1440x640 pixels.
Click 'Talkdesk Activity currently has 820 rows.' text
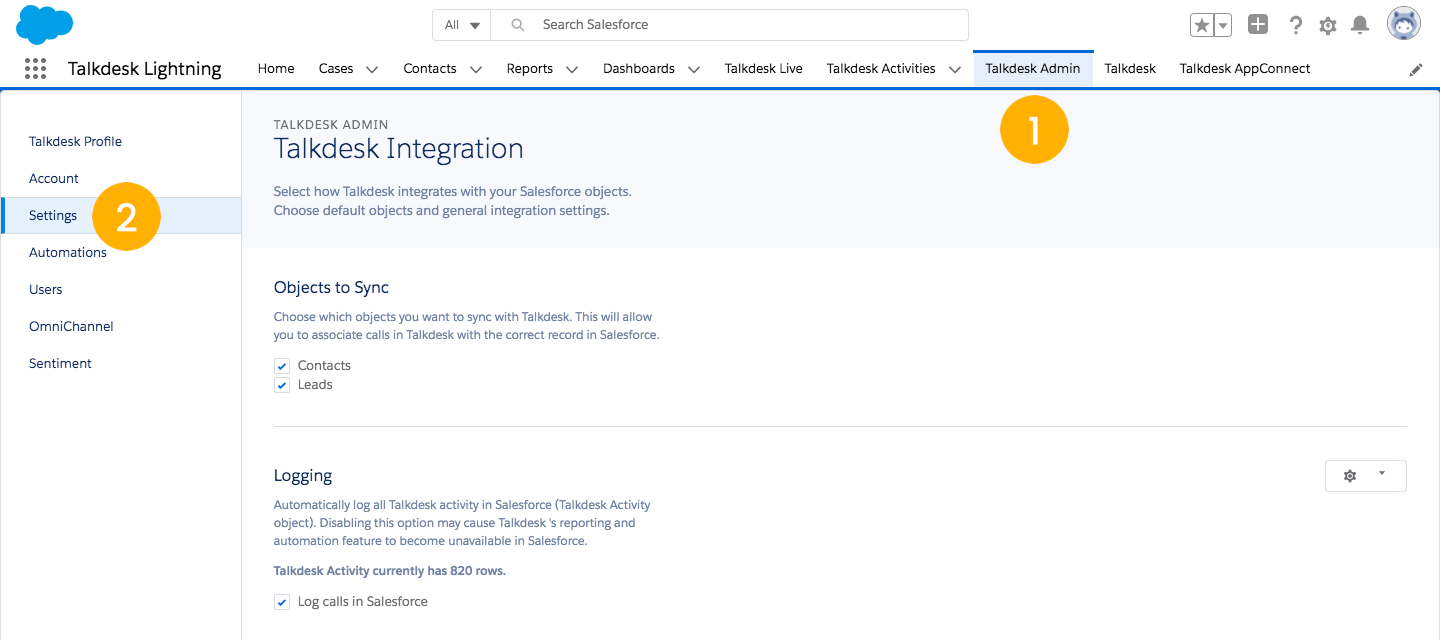pyautogui.click(x=390, y=572)
